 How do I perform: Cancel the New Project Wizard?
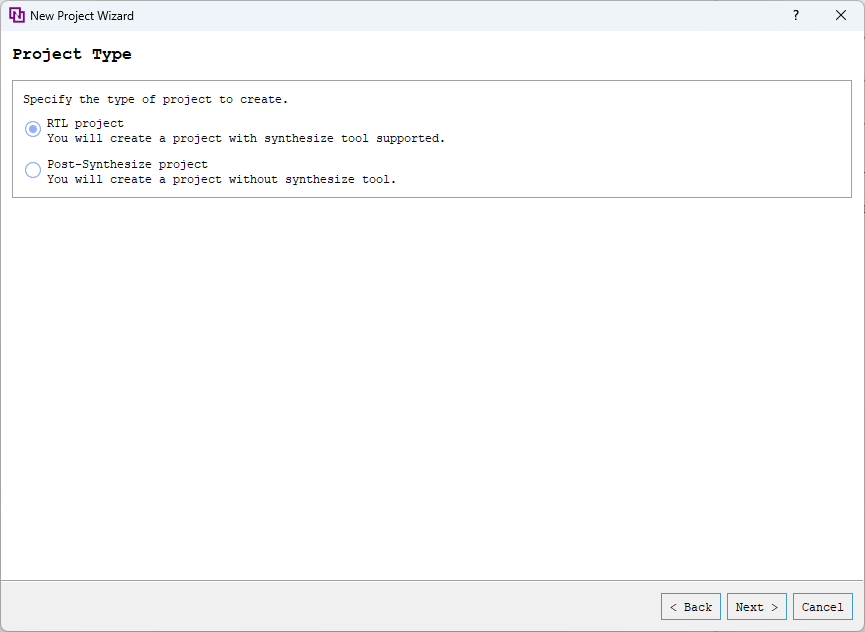pos(822,606)
